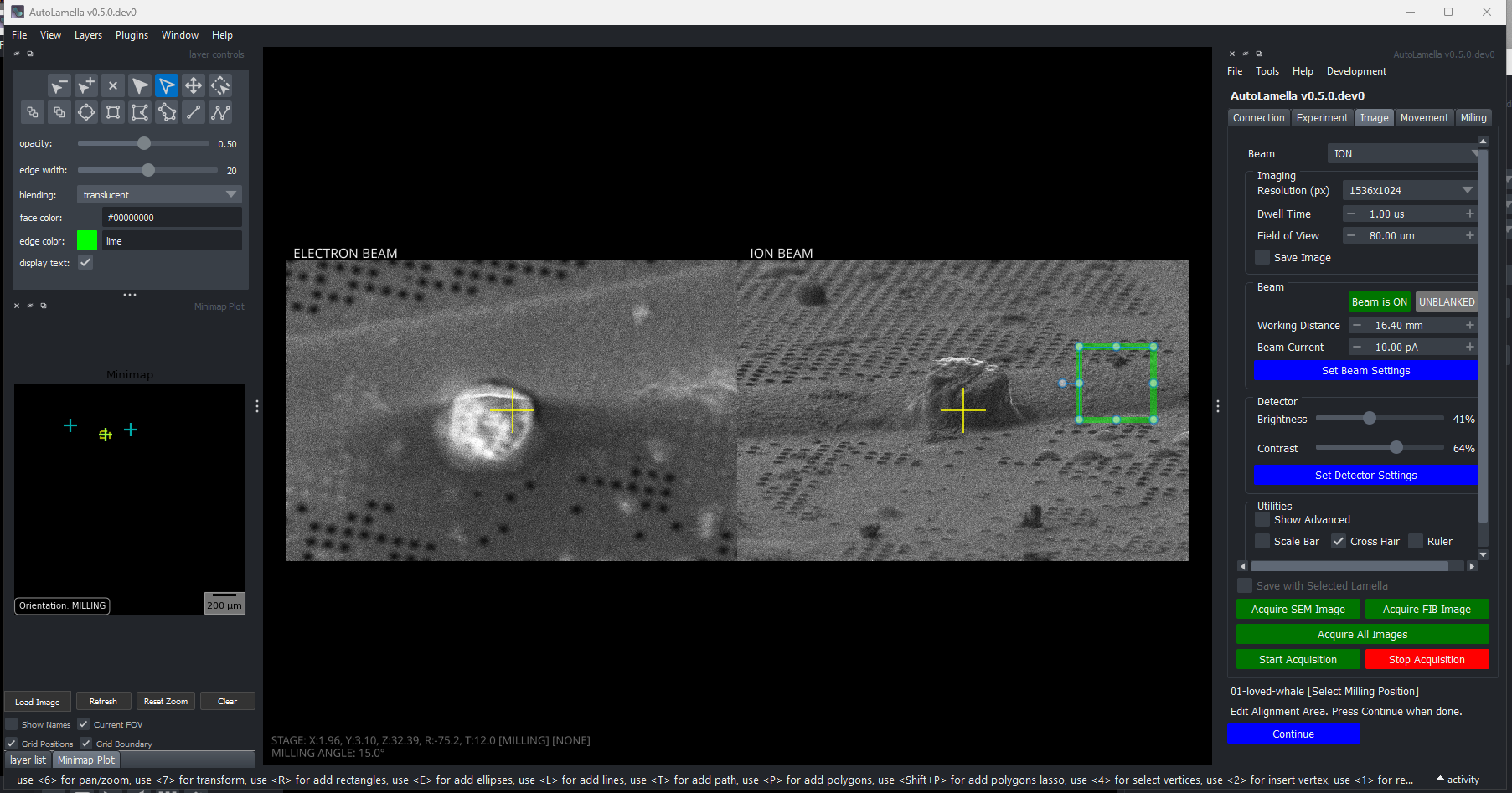Click the lime edge color swatch

[87, 241]
